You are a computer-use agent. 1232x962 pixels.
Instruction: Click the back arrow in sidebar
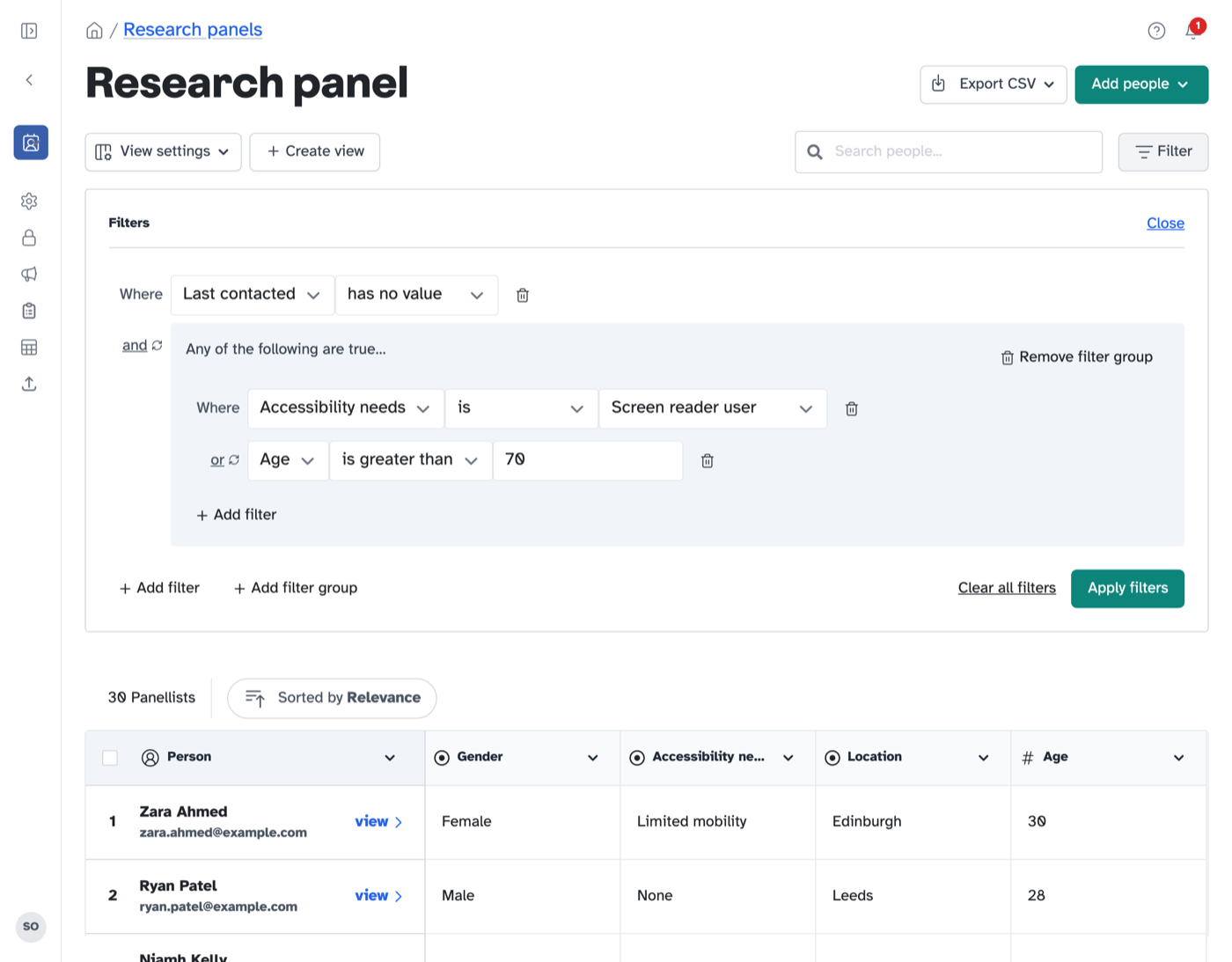(29, 80)
